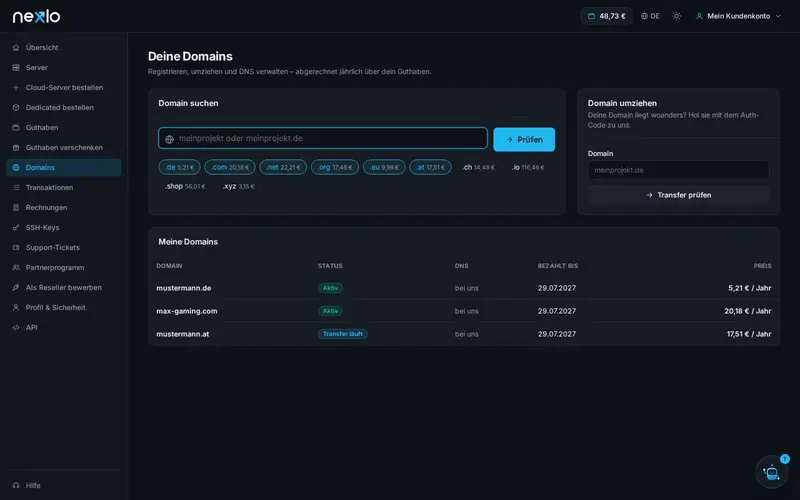Screen dimensions: 800x500
Task: Click the Dedicated bestellen cube icon
Action: coord(16,108)
